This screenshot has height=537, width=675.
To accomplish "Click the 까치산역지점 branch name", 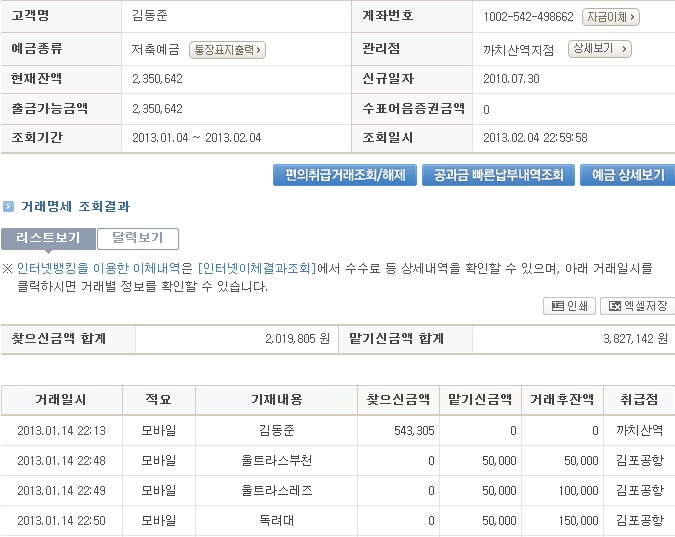I will (x=518, y=50).
